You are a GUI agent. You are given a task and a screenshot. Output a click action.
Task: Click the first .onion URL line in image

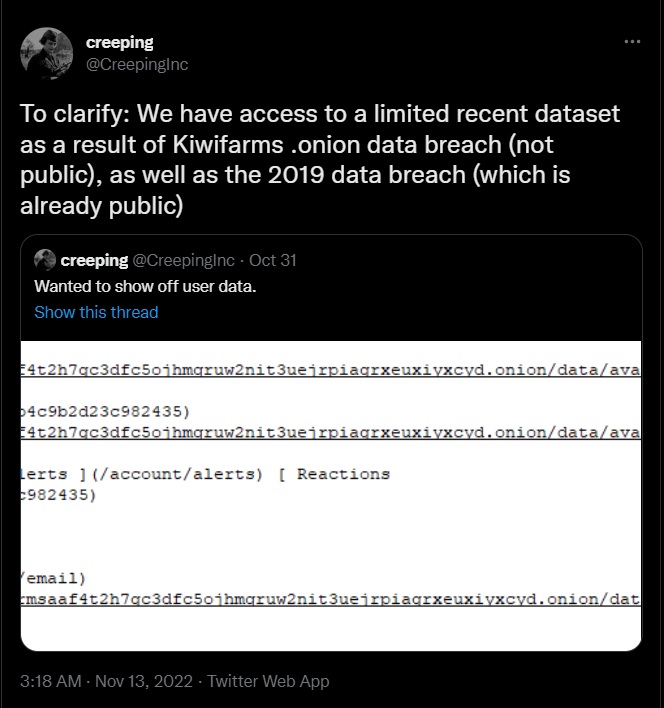(331, 370)
